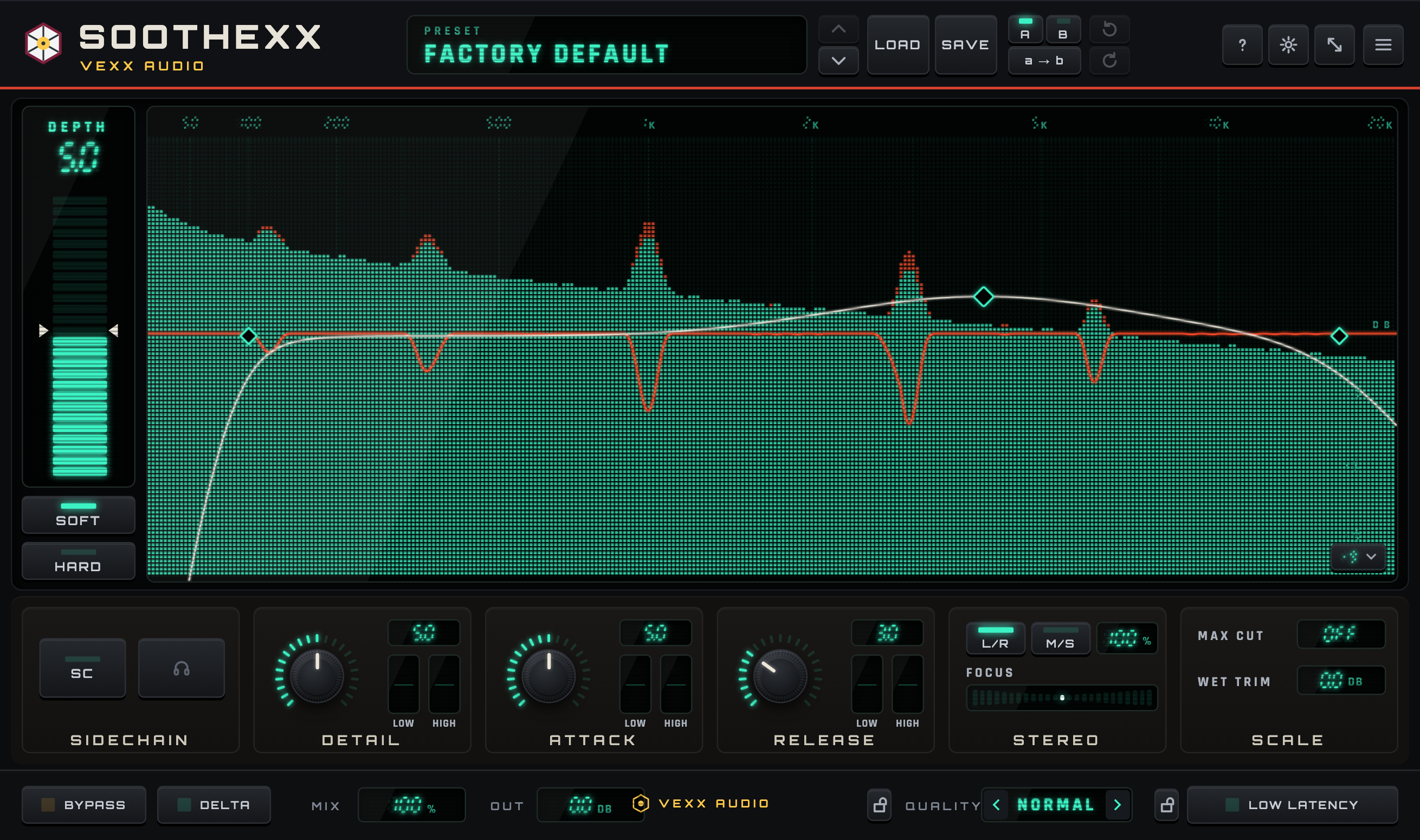Enable sidechain headphones listen icon

[181, 669]
